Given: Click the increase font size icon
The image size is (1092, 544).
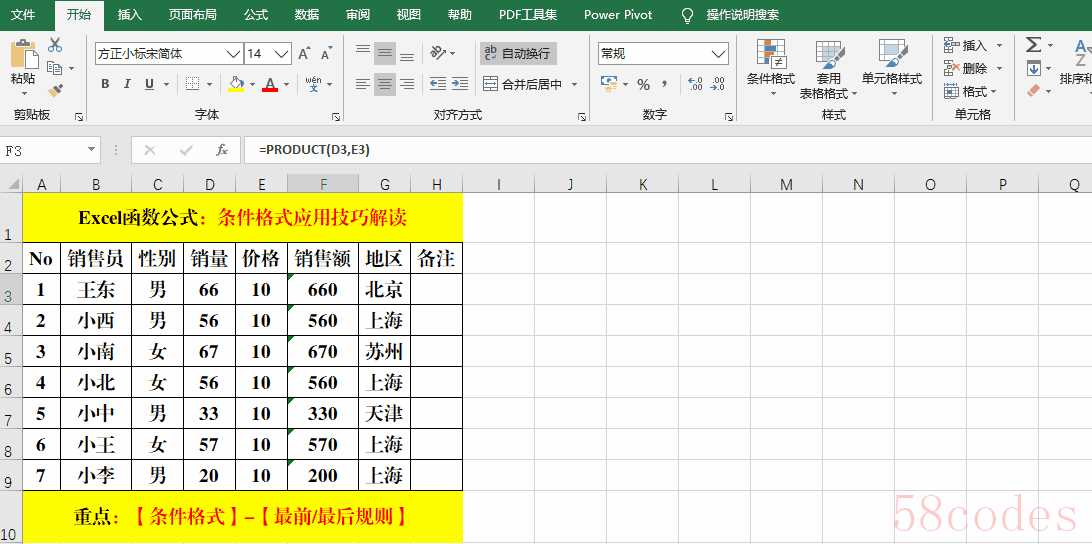Looking at the screenshot, I should (x=304, y=54).
